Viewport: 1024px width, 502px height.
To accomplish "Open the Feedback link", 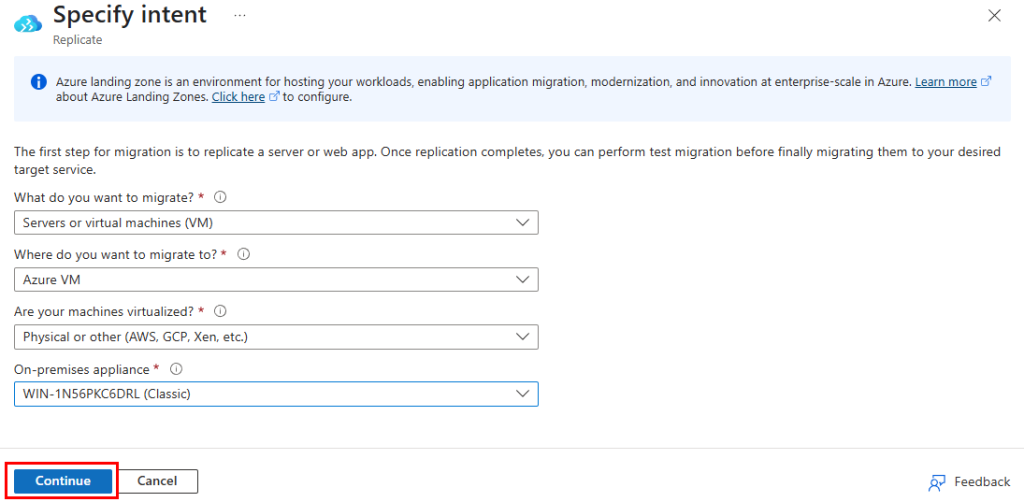I will (x=982, y=482).
